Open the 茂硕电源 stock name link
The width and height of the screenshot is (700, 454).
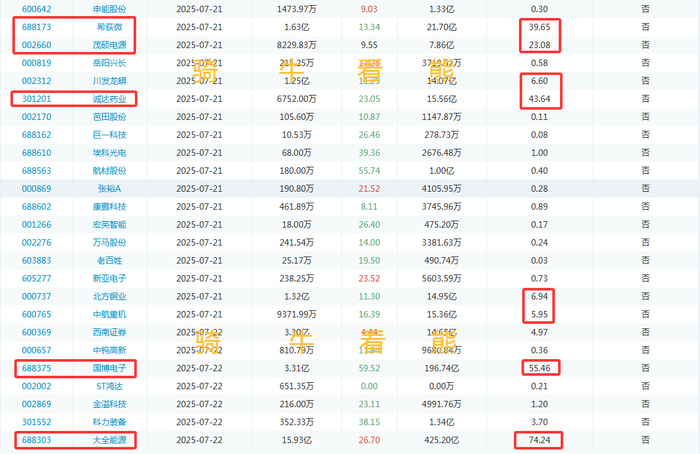coord(109,45)
